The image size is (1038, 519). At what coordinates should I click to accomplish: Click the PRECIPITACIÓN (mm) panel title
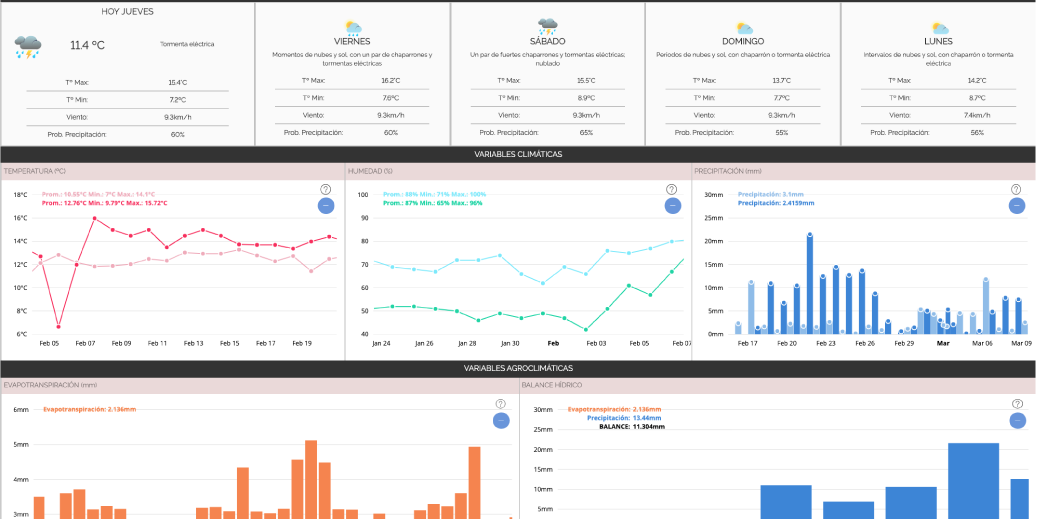coord(728,171)
